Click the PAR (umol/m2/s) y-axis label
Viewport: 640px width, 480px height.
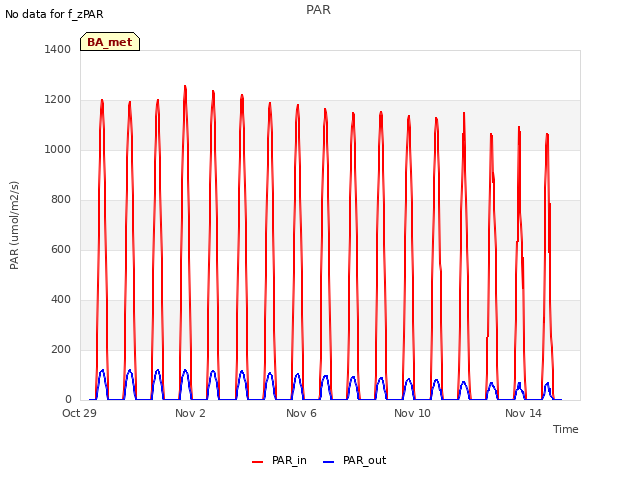point(14,225)
